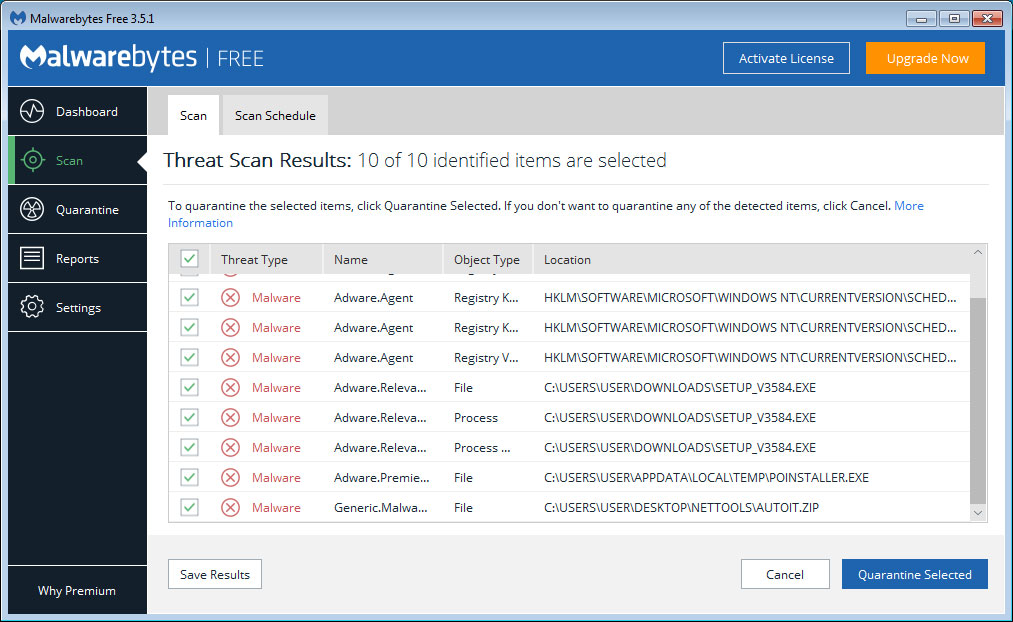The height and width of the screenshot is (622, 1013).
Task: Click Activate License
Action: [x=786, y=58]
